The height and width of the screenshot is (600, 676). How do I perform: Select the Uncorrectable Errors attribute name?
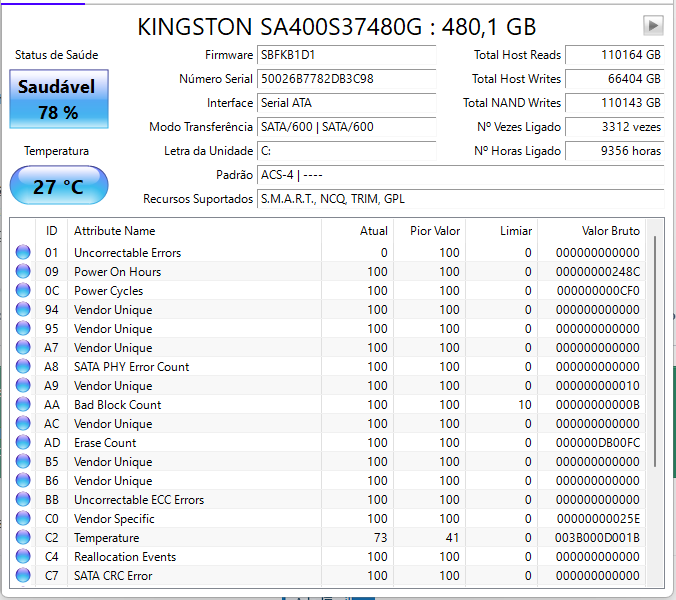128,253
